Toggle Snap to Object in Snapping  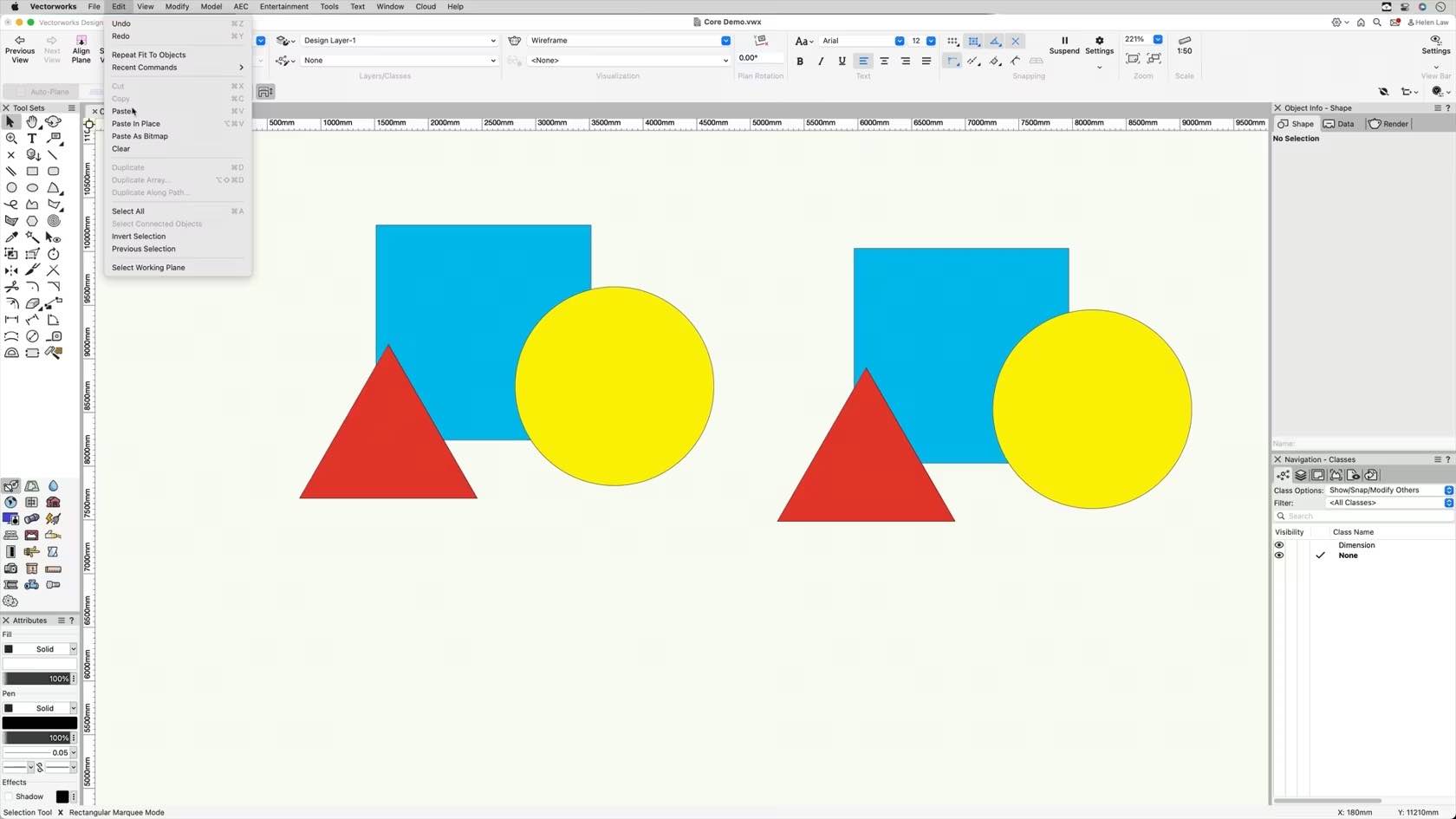(973, 41)
